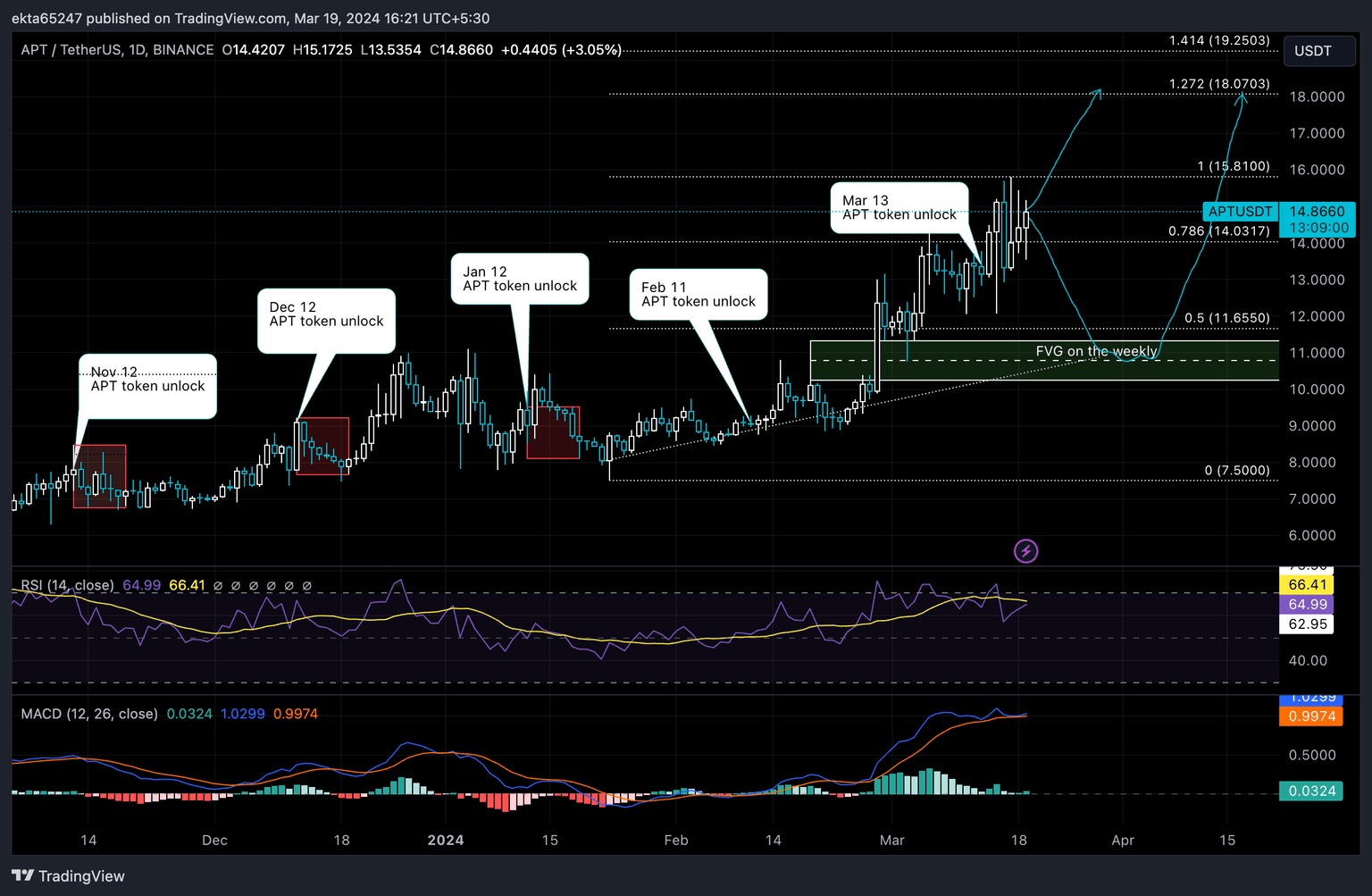Click the 16.0000 price axis level

1317,170
